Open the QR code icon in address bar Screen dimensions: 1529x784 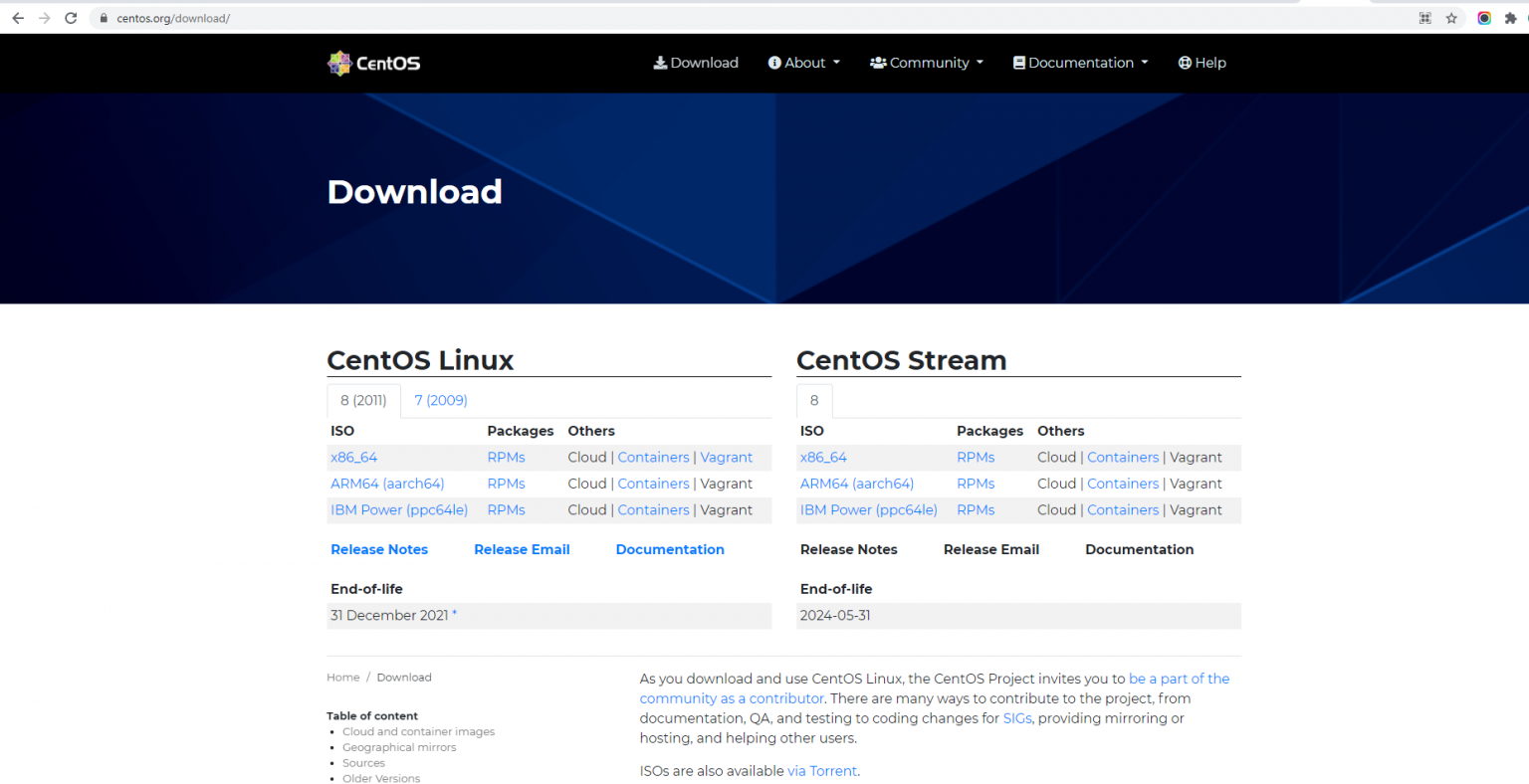pos(1424,18)
